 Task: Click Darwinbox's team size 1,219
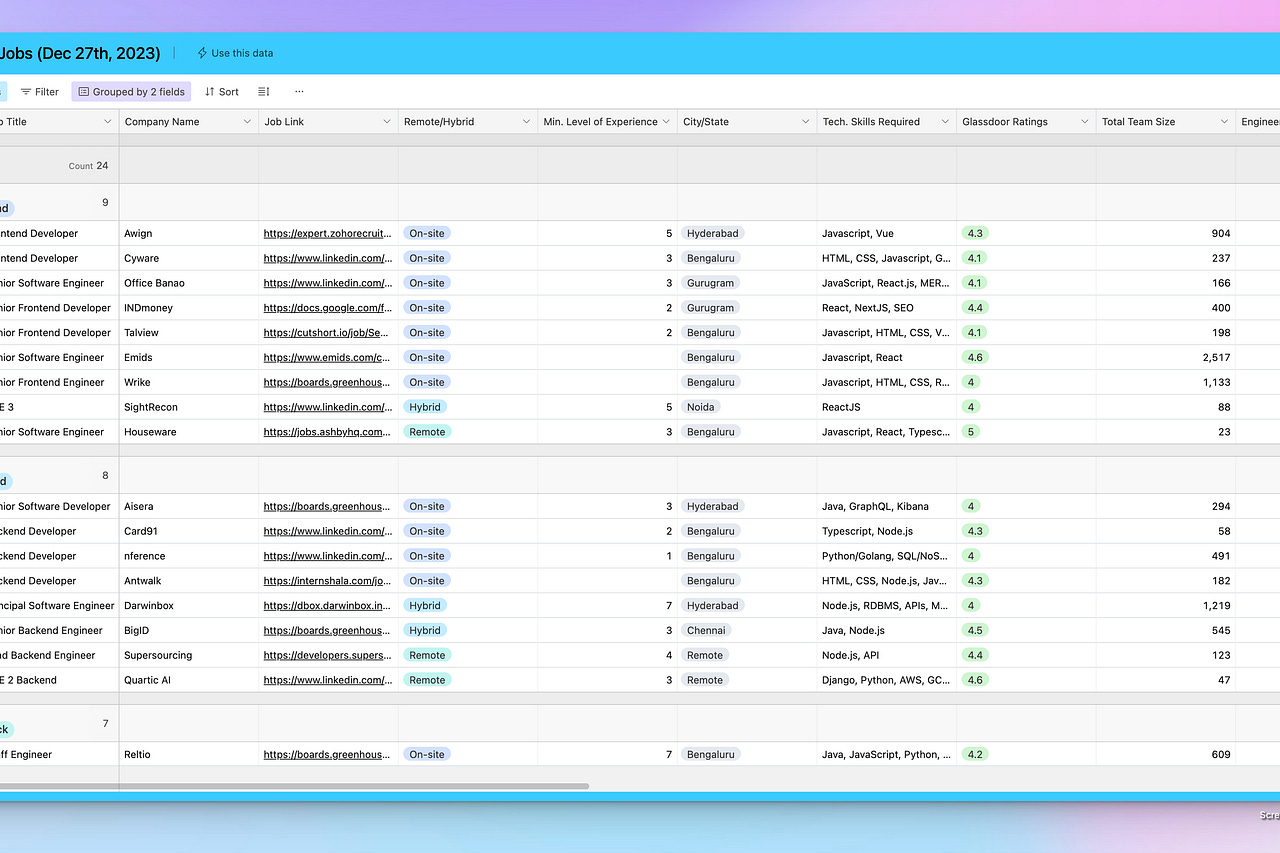1216,606
